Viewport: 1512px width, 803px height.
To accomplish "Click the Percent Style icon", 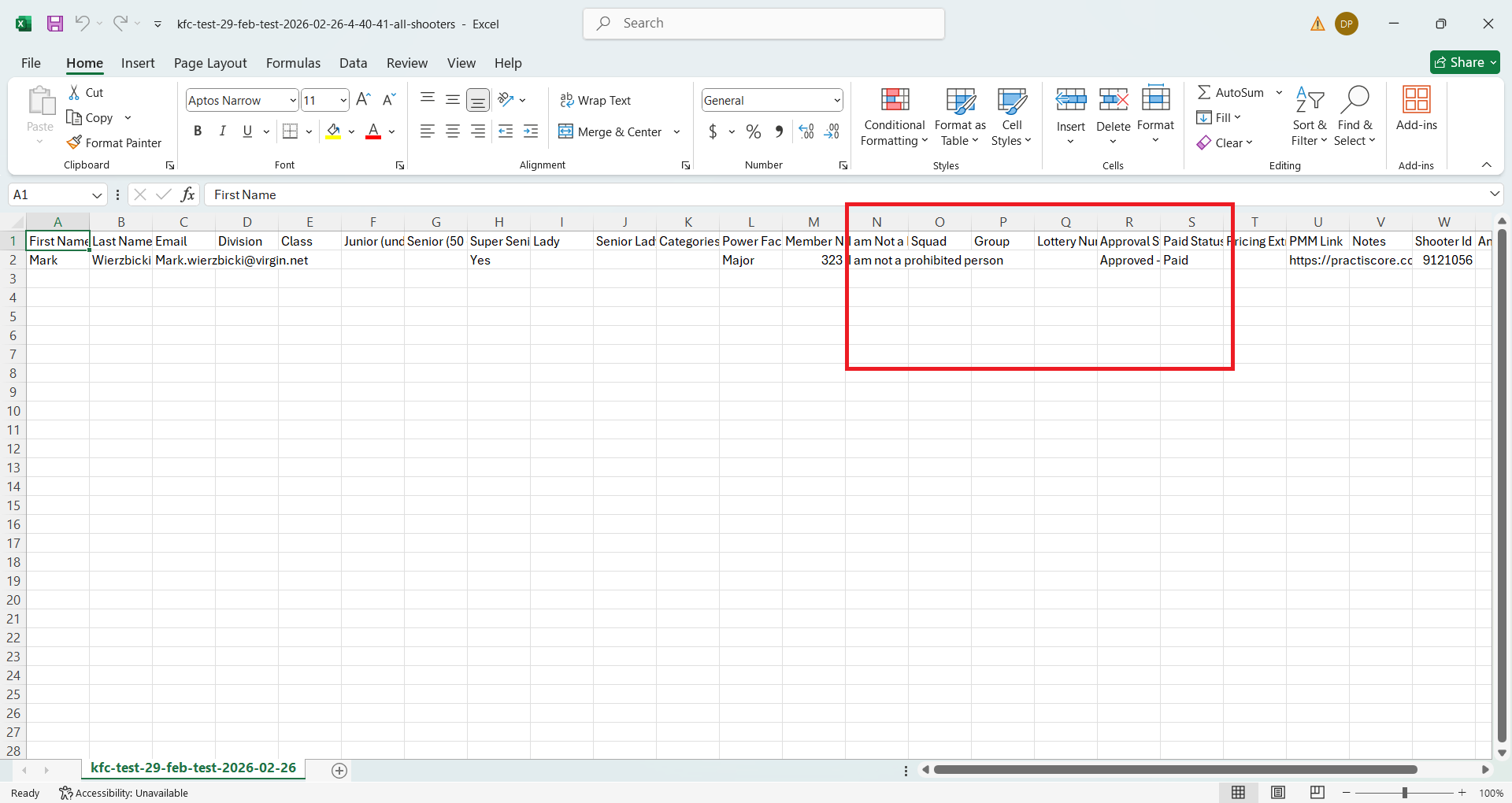I will 754,131.
